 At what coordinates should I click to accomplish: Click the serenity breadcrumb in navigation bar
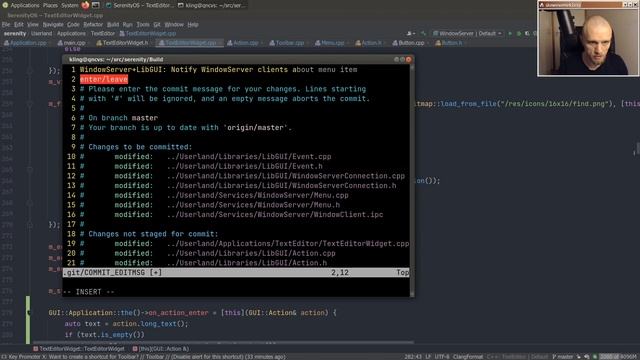click(x=15, y=33)
